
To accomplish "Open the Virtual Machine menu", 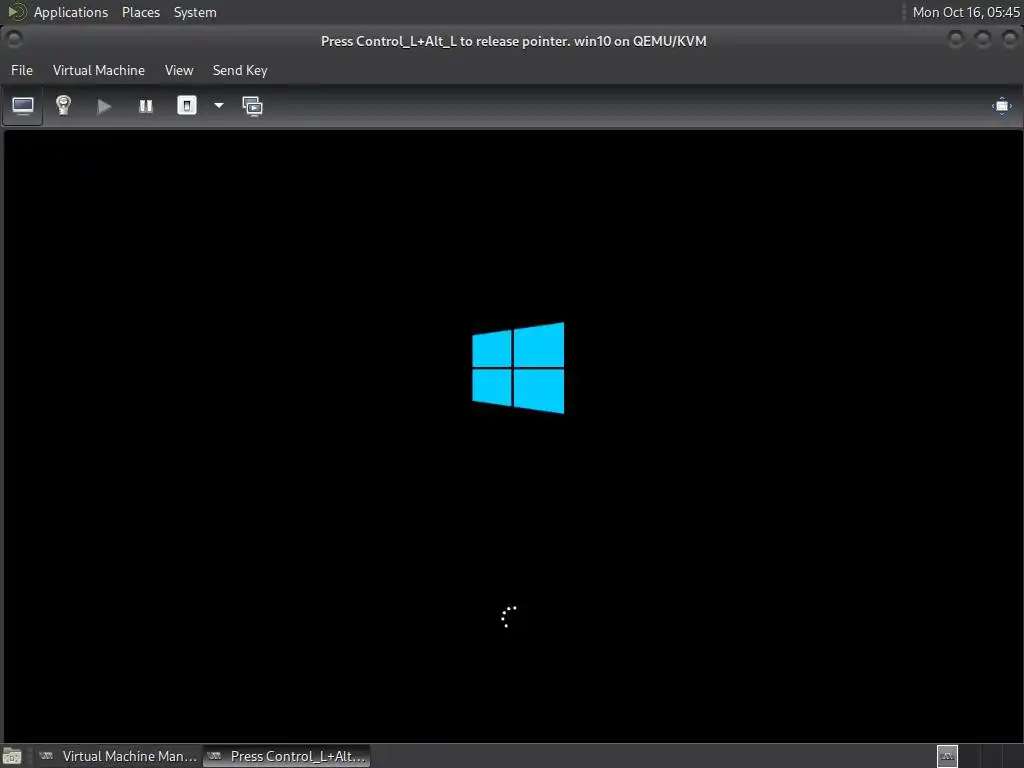I will pos(99,71).
